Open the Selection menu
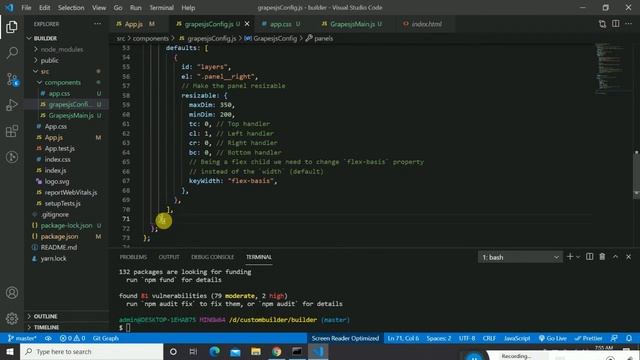This screenshot has width=640, height=360. (71, 8)
